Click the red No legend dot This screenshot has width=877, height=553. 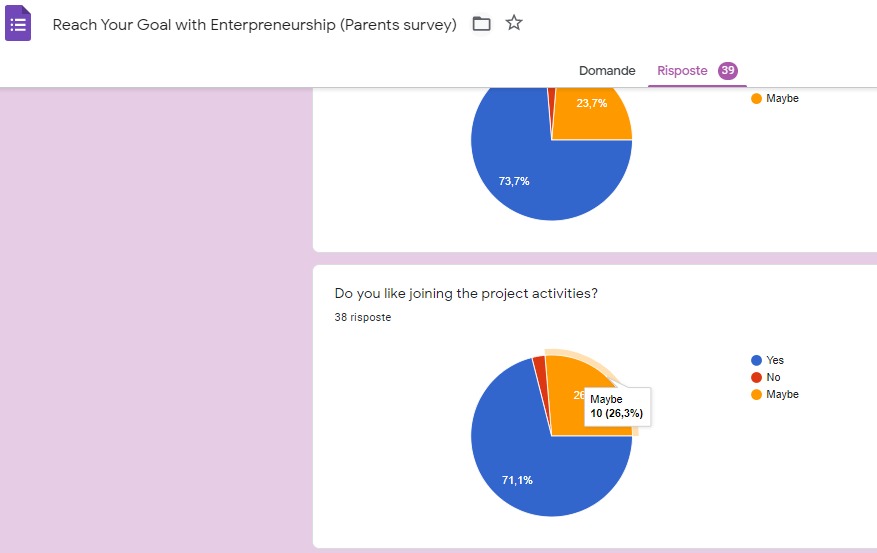point(756,377)
